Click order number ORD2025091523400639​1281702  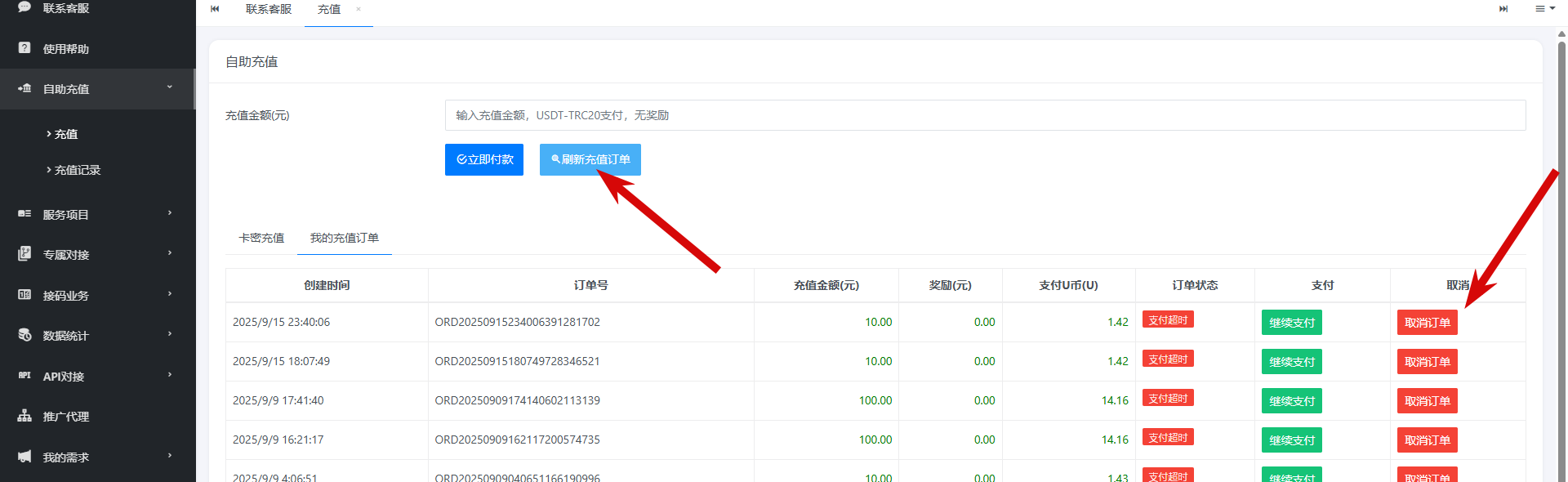click(x=517, y=322)
